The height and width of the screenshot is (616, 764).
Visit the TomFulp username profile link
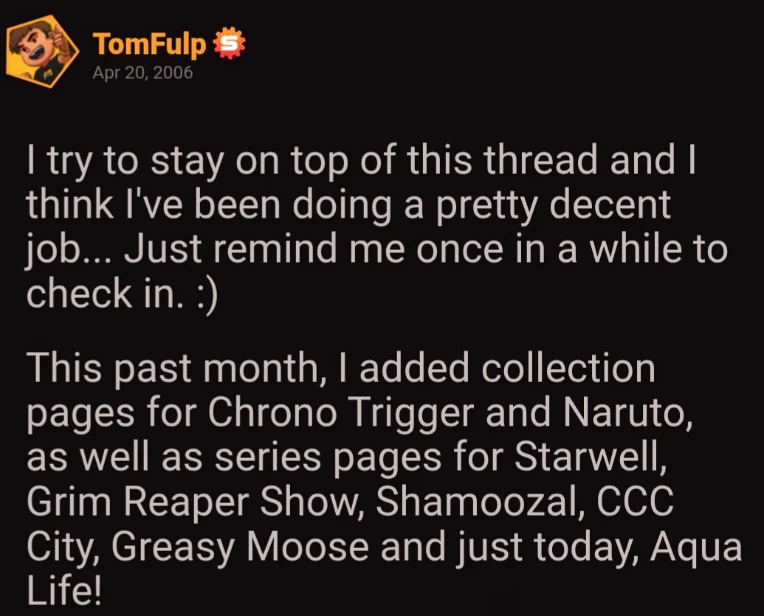coord(149,44)
